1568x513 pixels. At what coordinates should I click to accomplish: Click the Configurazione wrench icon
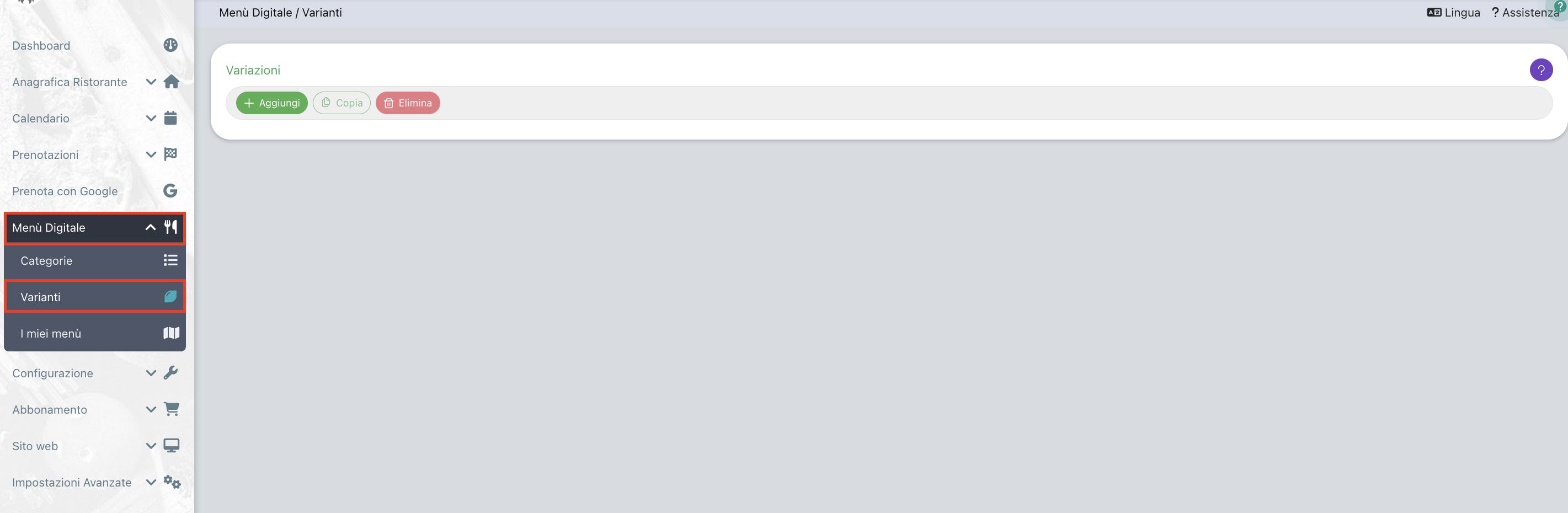tap(170, 372)
